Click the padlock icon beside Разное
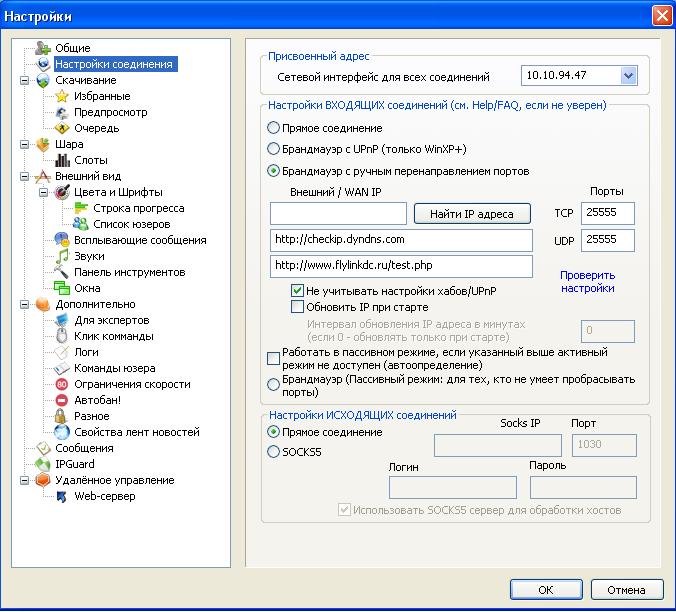This screenshot has height=612, width=676. point(60,416)
